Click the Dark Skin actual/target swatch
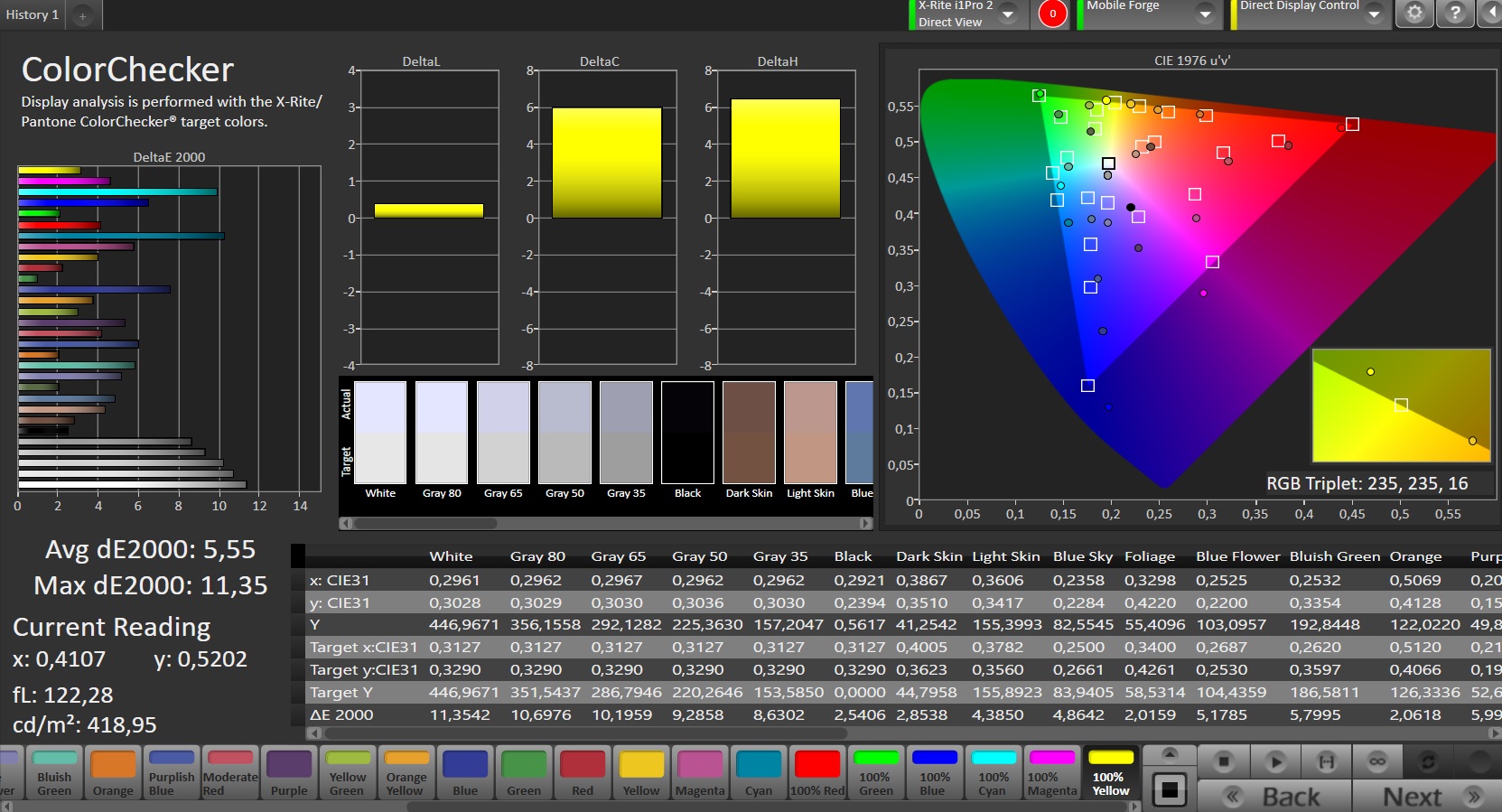 [x=749, y=434]
